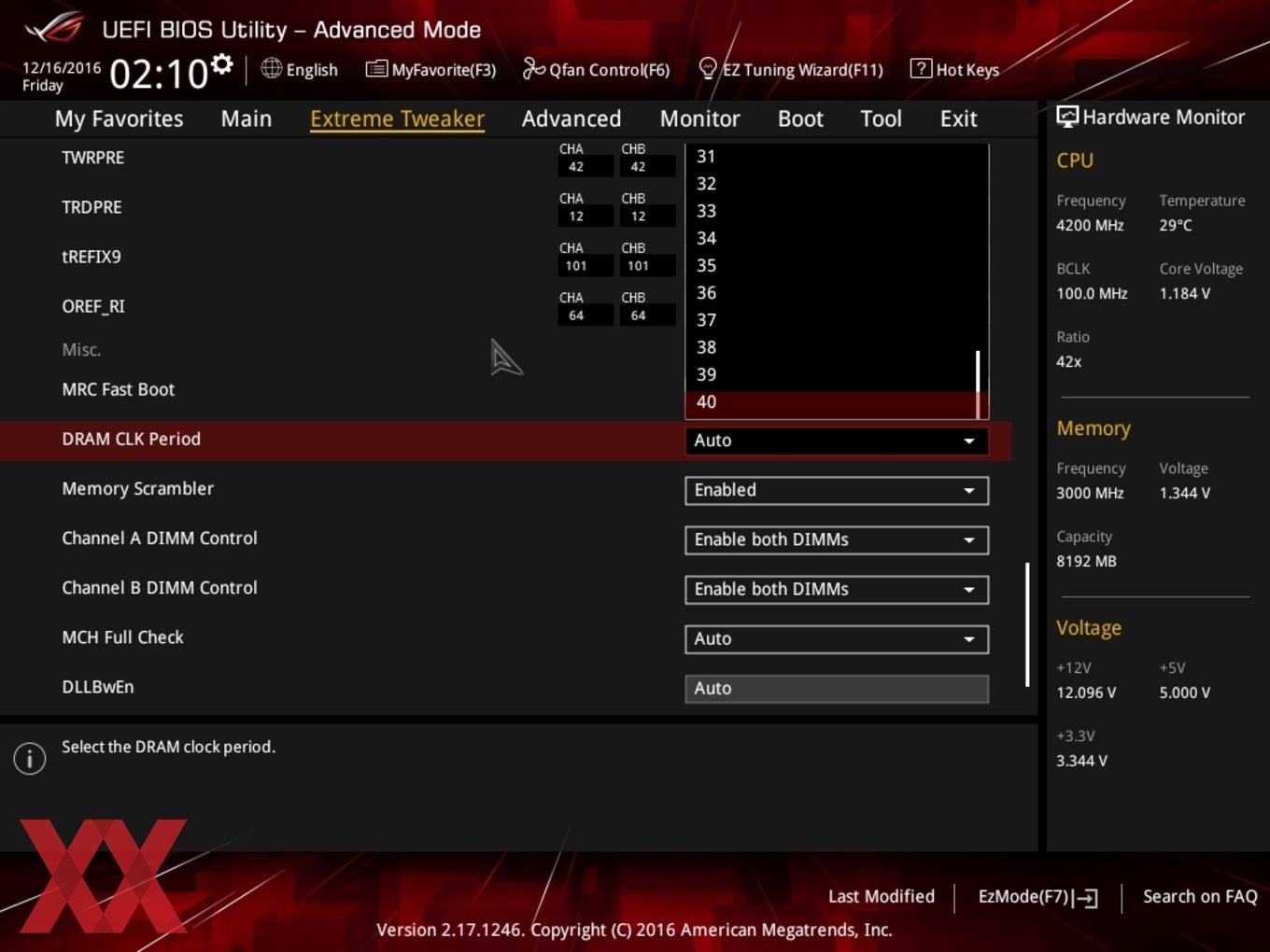The height and width of the screenshot is (952, 1270).
Task: Click the CPU frequency 4200 MHz value
Action: click(1090, 225)
